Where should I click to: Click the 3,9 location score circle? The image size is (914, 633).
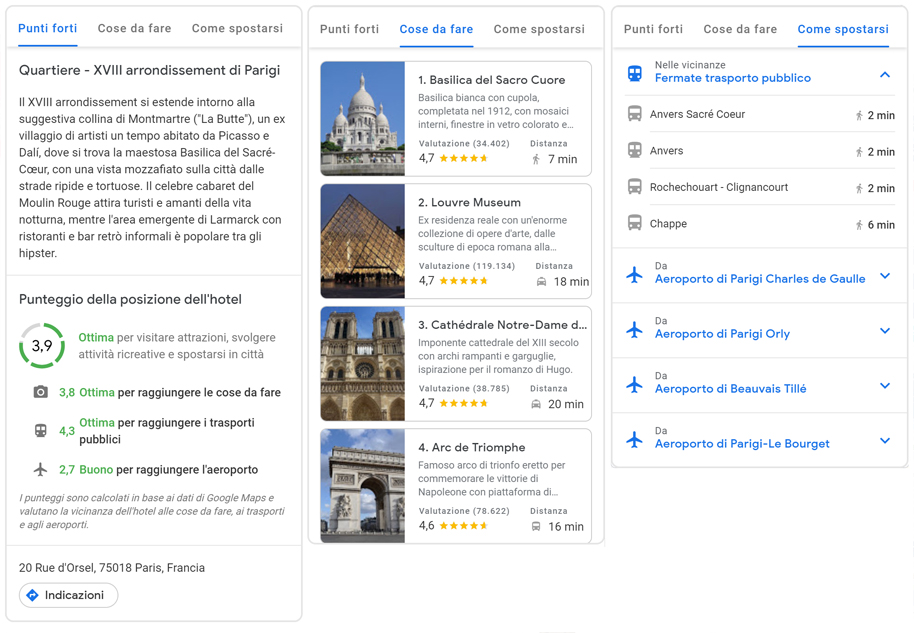pos(41,346)
